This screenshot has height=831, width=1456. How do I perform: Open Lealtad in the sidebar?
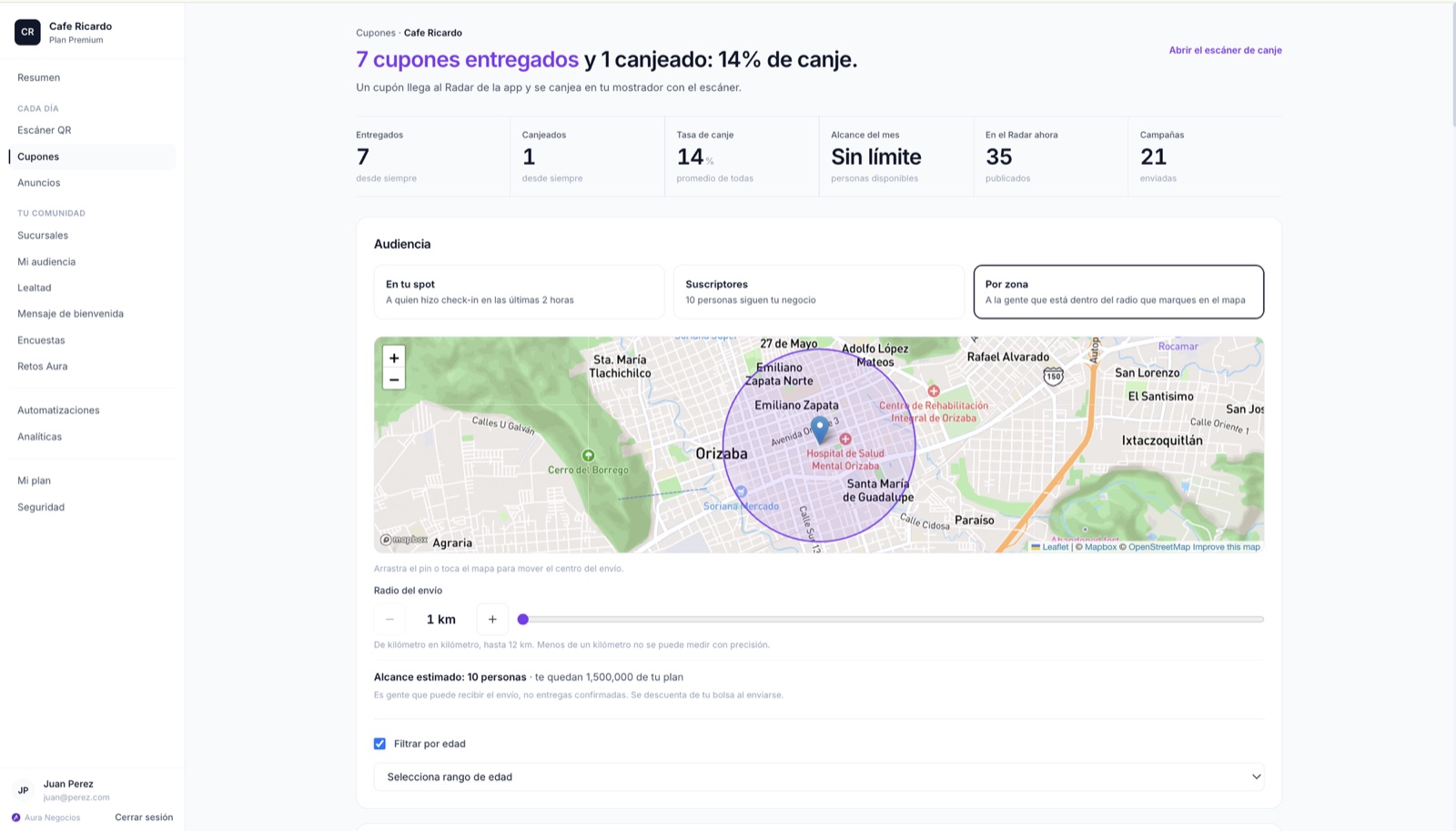(x=35, y=288)
